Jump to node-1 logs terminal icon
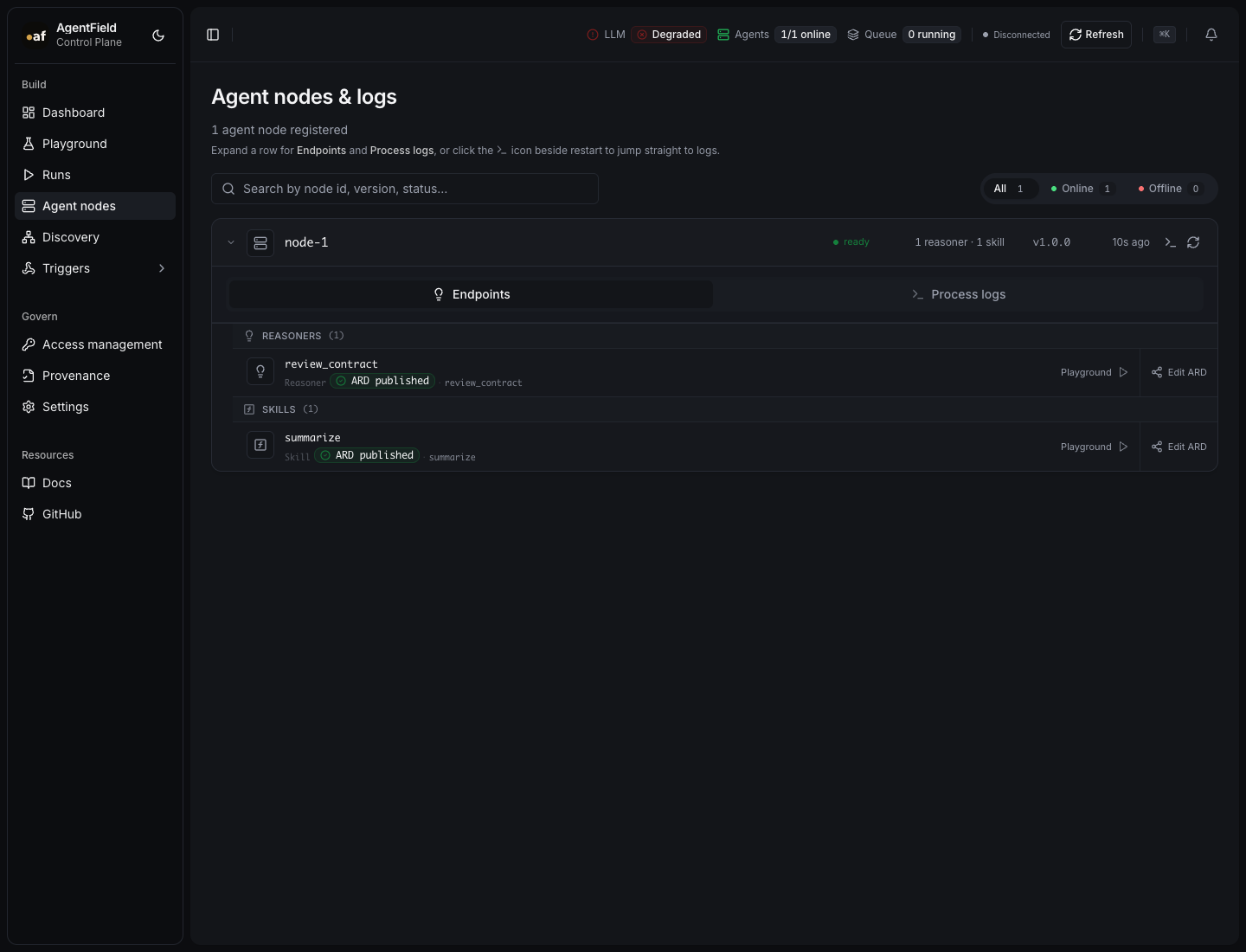1246x952 pixels. tap(1170, 242)
